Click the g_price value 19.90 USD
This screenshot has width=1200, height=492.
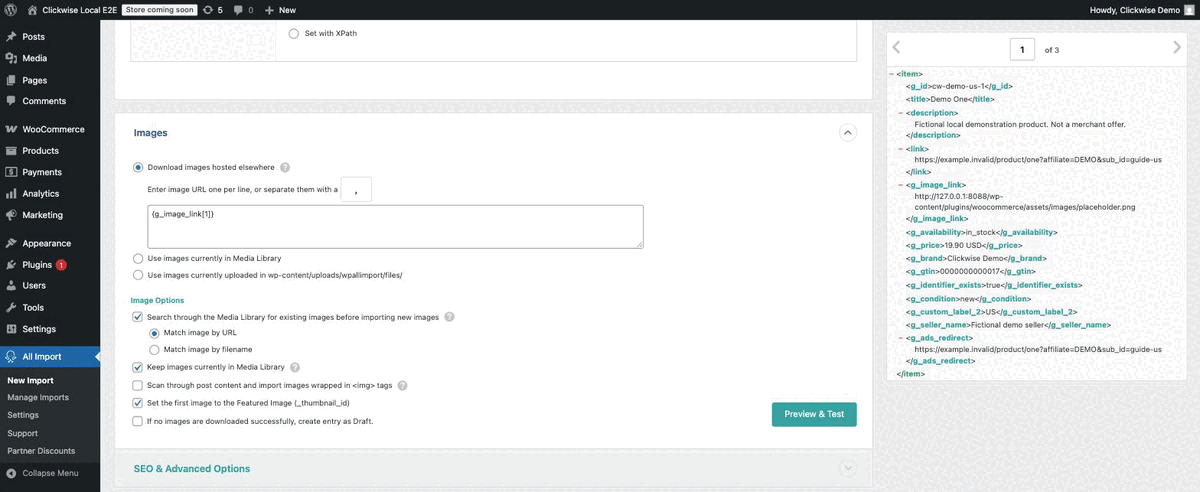pos(964,245)
